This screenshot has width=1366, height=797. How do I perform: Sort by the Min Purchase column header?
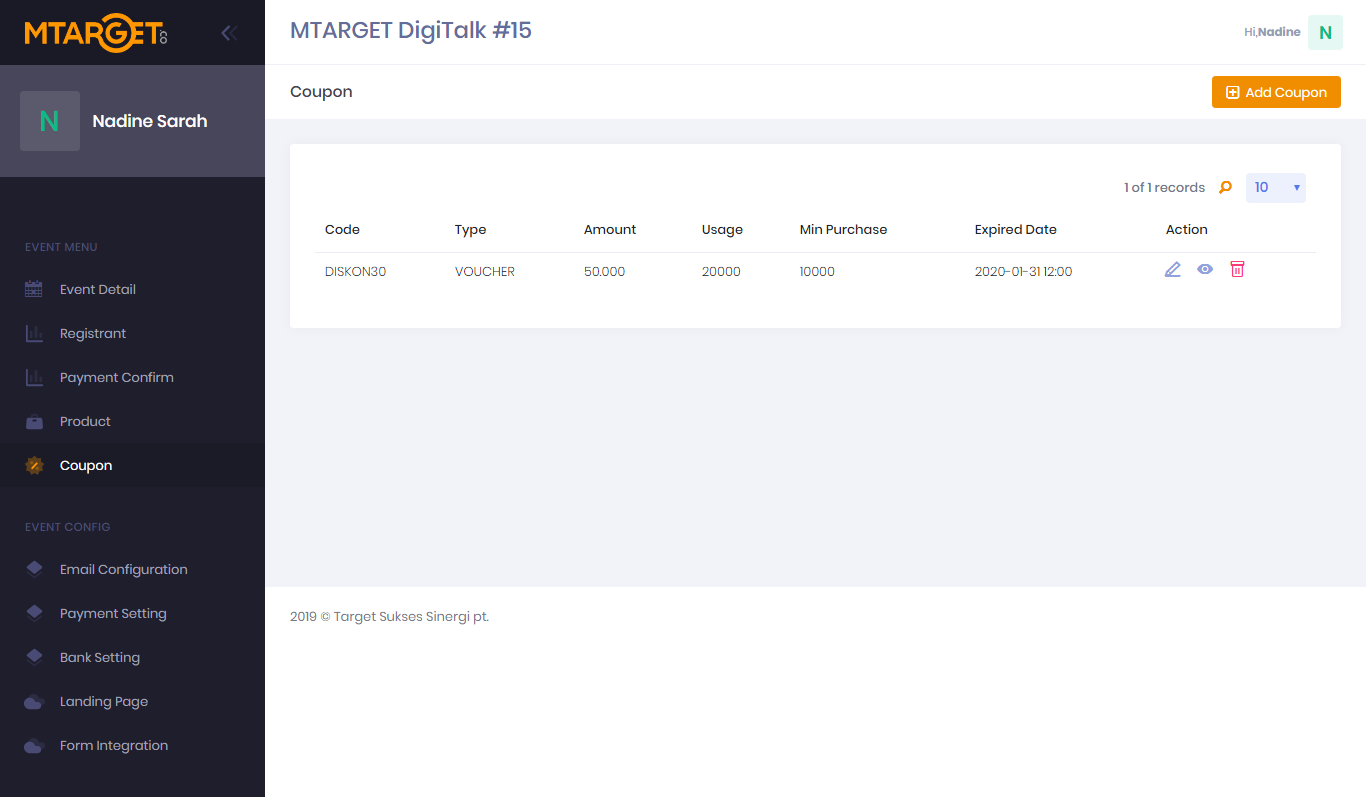(x=843, y=229)
